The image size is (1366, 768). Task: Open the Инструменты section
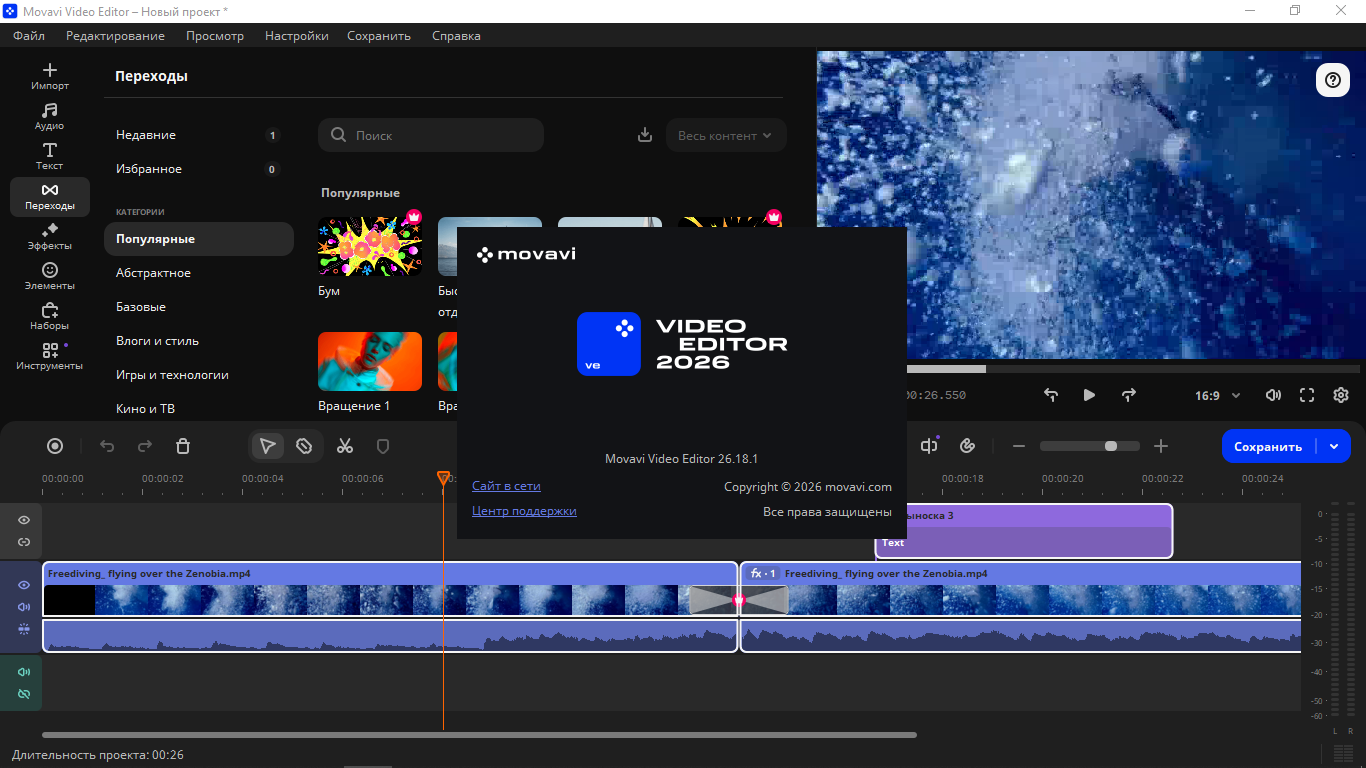tap(49, 357)
